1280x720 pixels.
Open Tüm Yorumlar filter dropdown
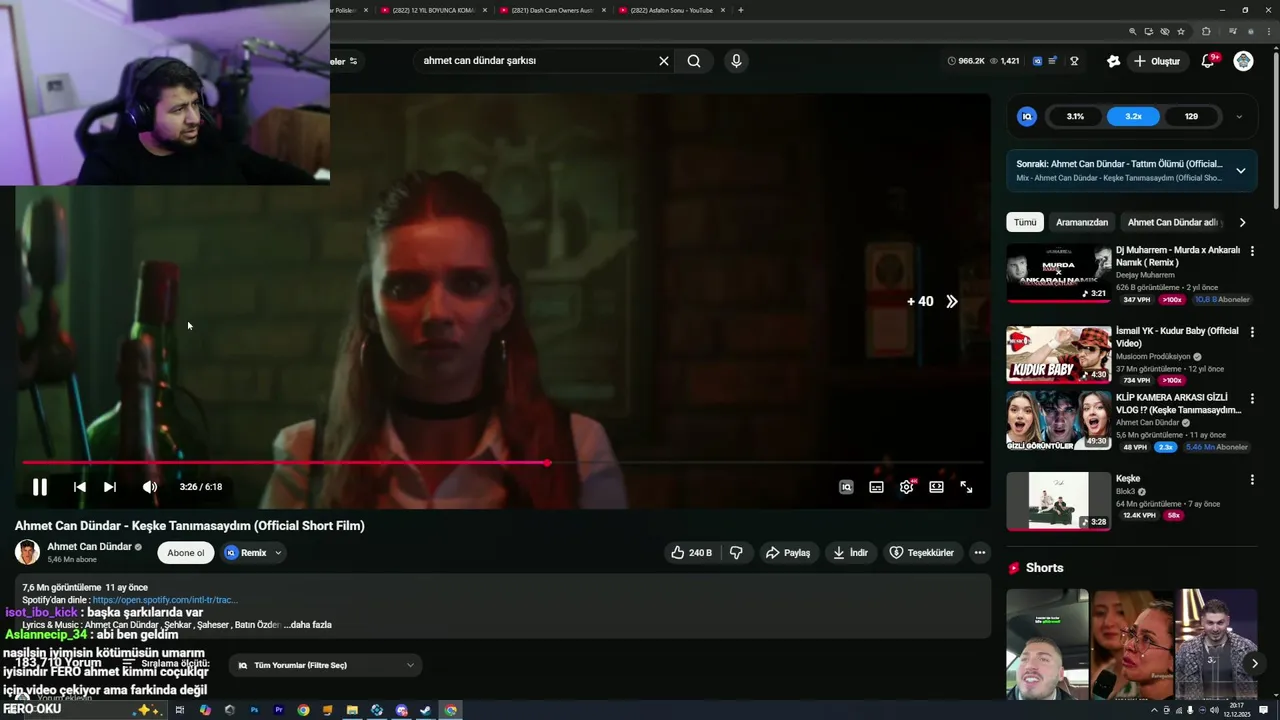click(326, 665)
